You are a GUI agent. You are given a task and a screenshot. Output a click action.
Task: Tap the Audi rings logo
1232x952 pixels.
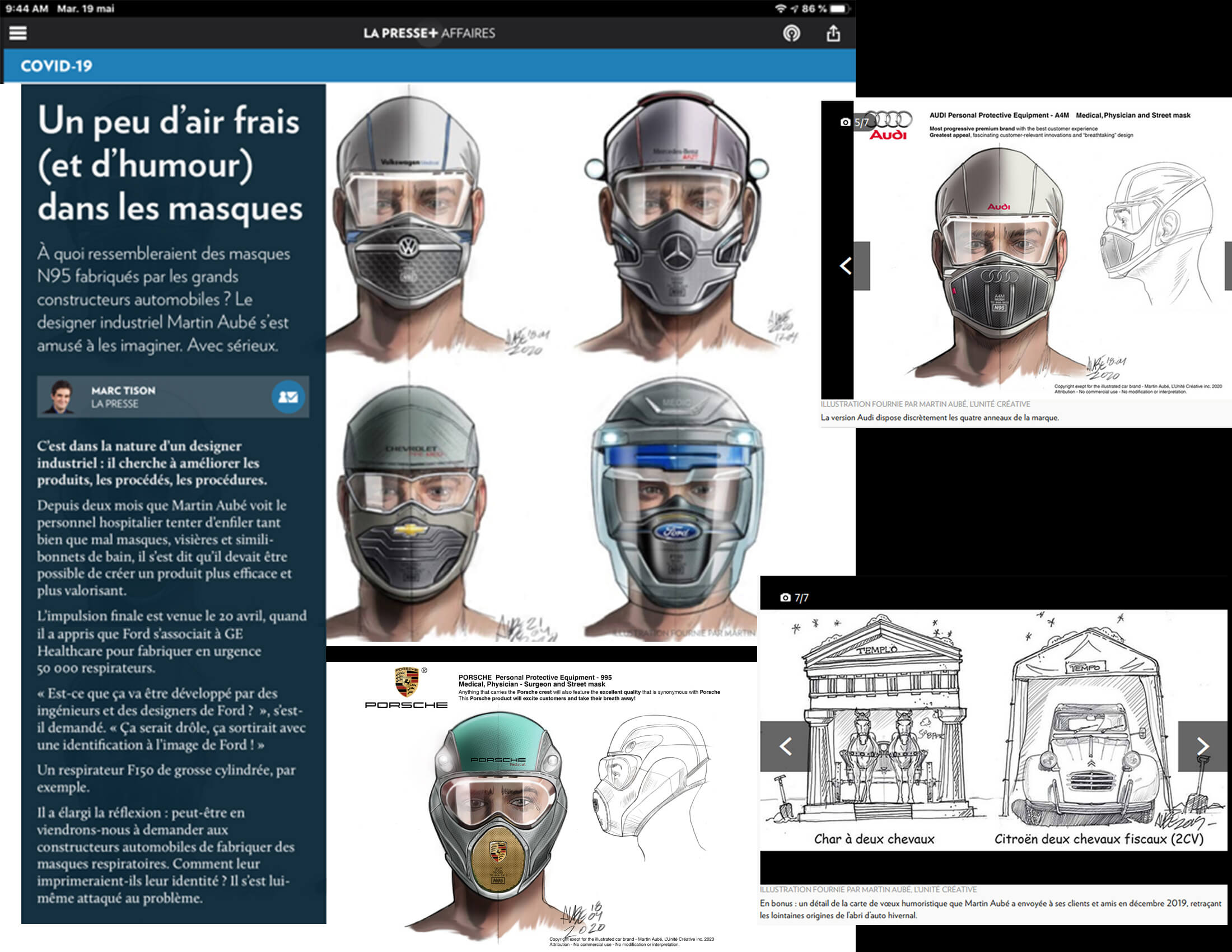click(x=888, y=120)
